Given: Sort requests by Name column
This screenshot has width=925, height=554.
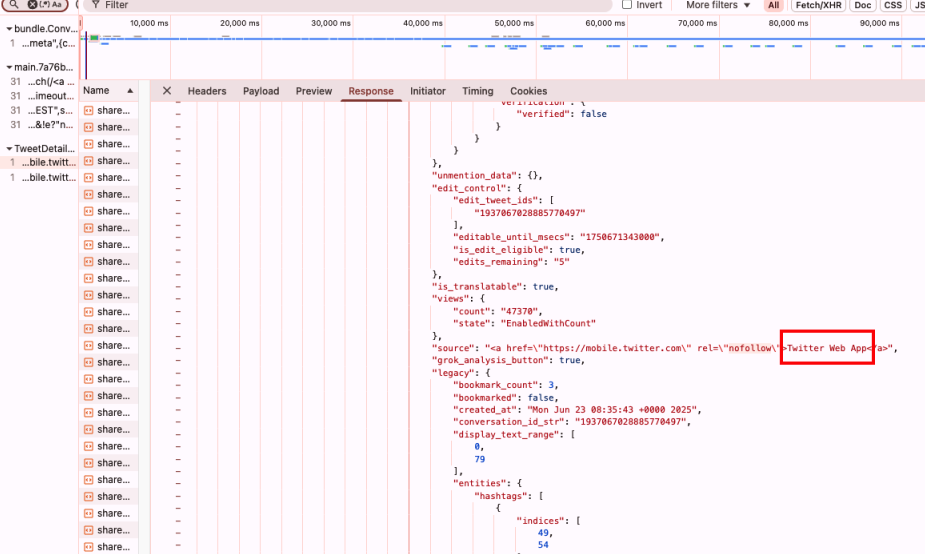Looking at the screenshot, I should click(x=96, y=91).
